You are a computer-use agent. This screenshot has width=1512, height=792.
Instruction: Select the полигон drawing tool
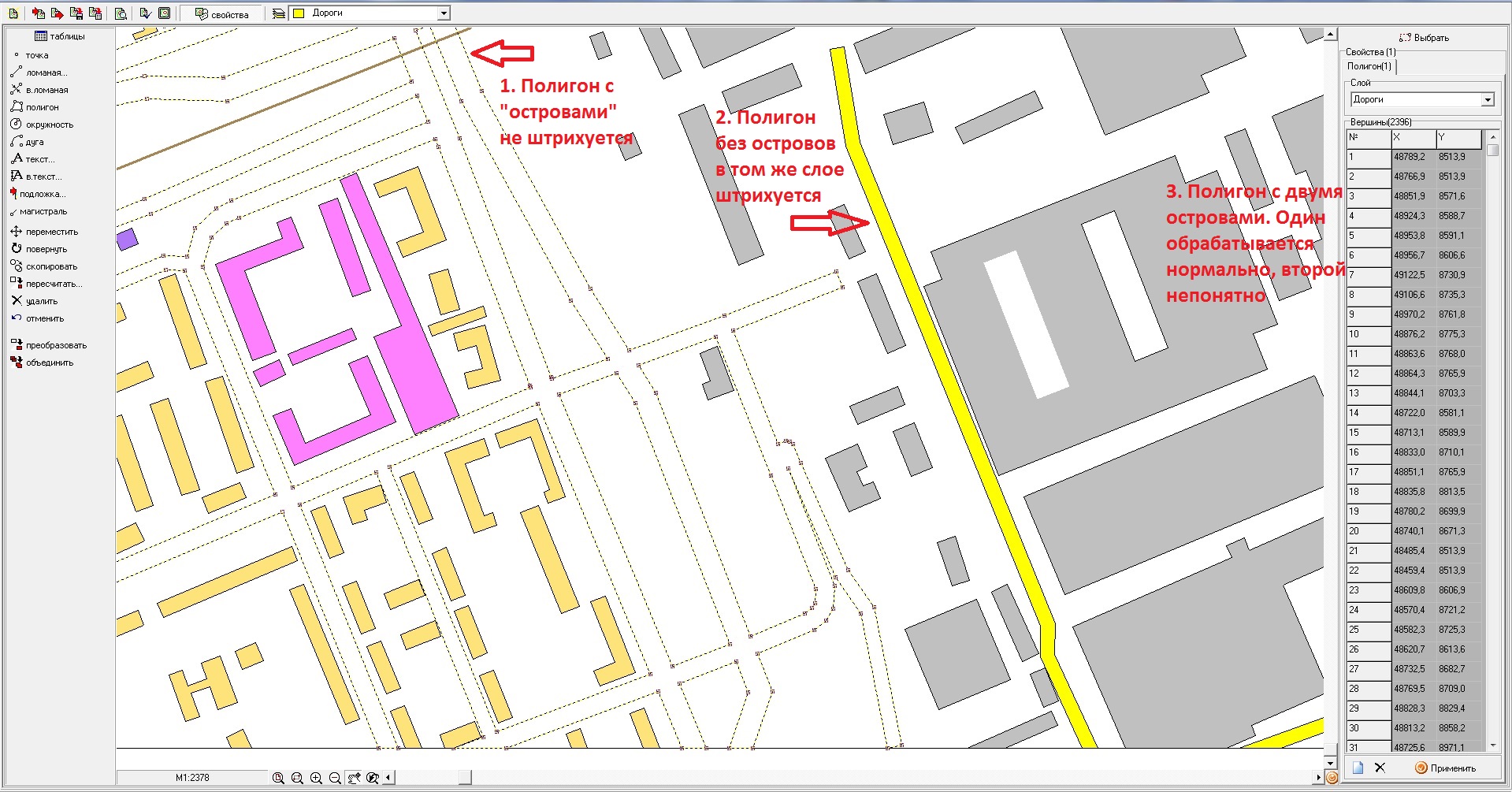point(41,107)
